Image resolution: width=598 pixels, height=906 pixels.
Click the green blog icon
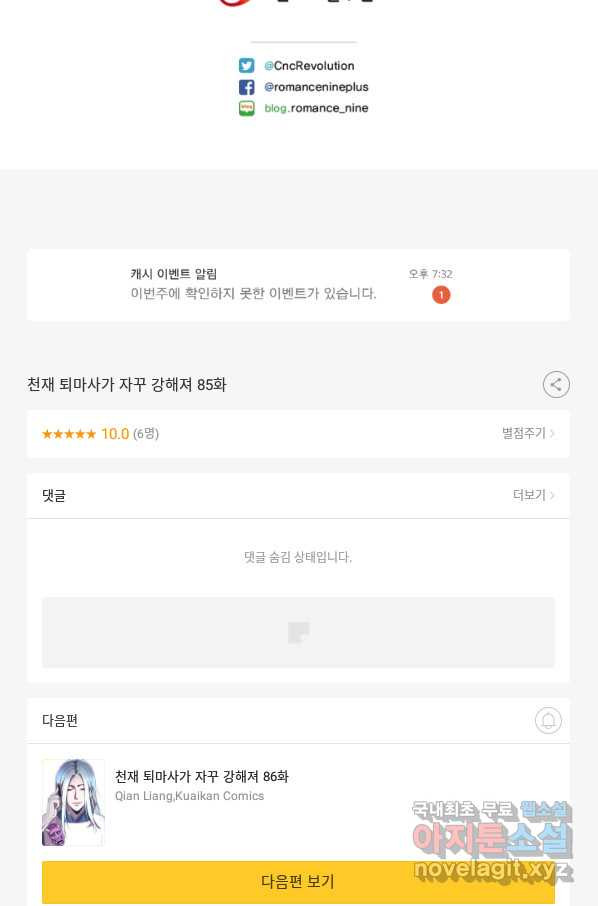click(x=247, y=108)
